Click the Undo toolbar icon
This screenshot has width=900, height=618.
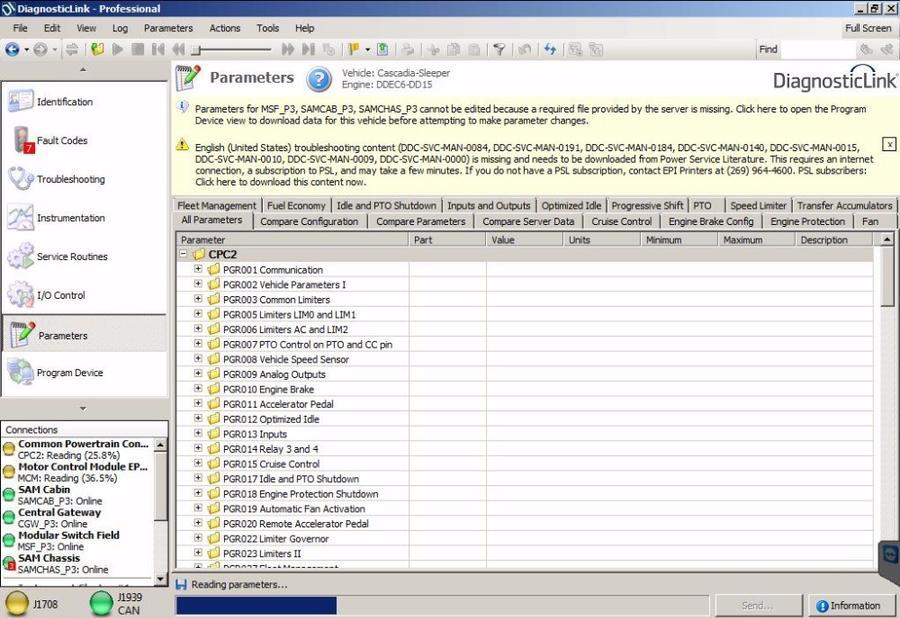coord(525,50)
